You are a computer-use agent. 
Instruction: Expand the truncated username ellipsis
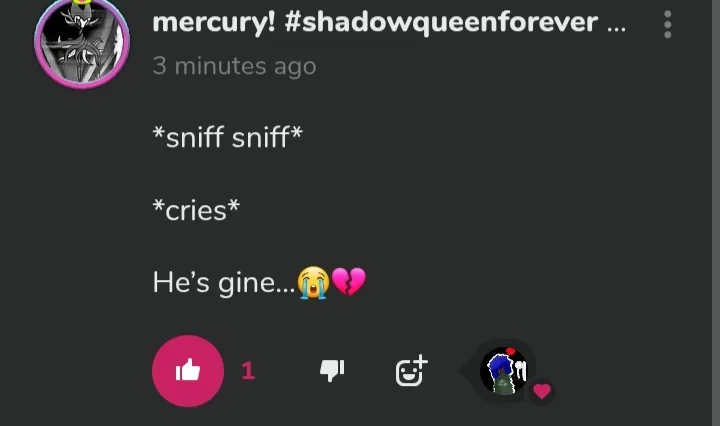(x=616, y=28)
